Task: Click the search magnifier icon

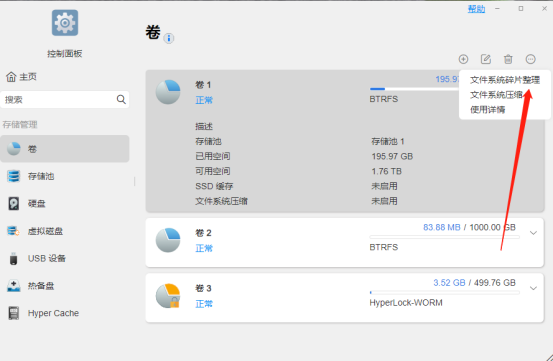Action: [x=121, y=99]
